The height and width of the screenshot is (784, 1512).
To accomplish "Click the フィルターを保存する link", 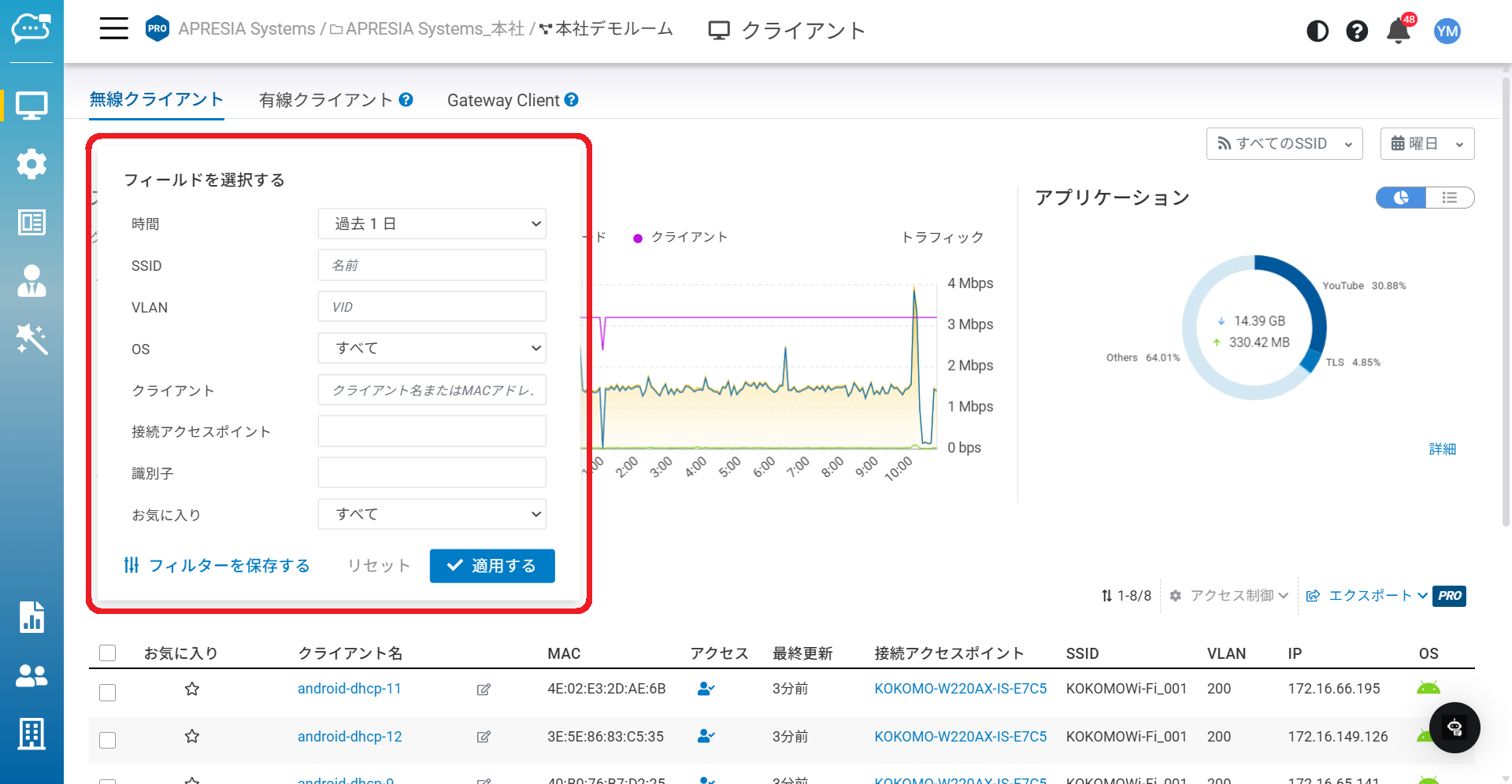I will tap(217, 566).
